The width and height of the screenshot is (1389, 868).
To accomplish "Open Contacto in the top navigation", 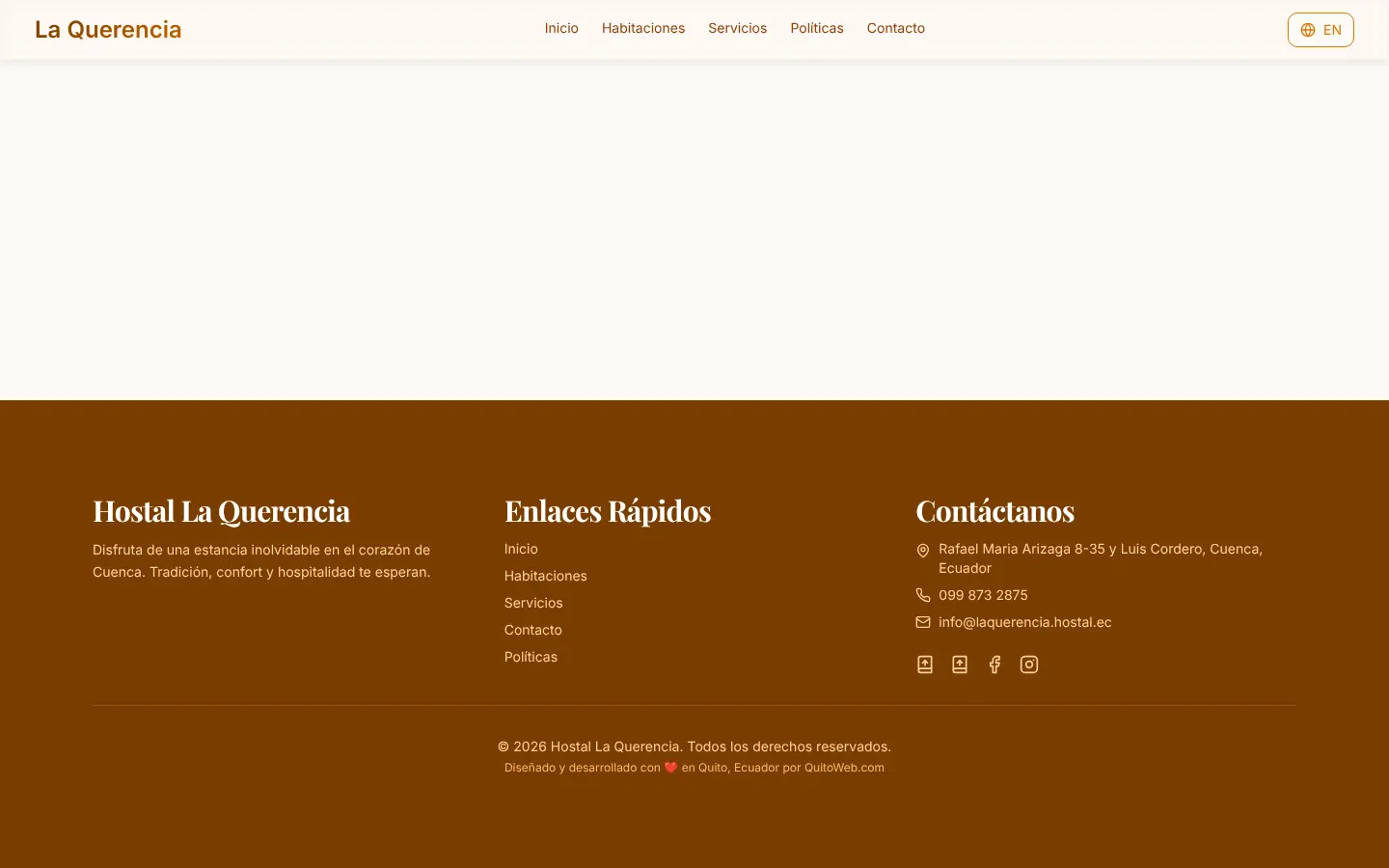I will pyautogui.click(x=896, y=28).
